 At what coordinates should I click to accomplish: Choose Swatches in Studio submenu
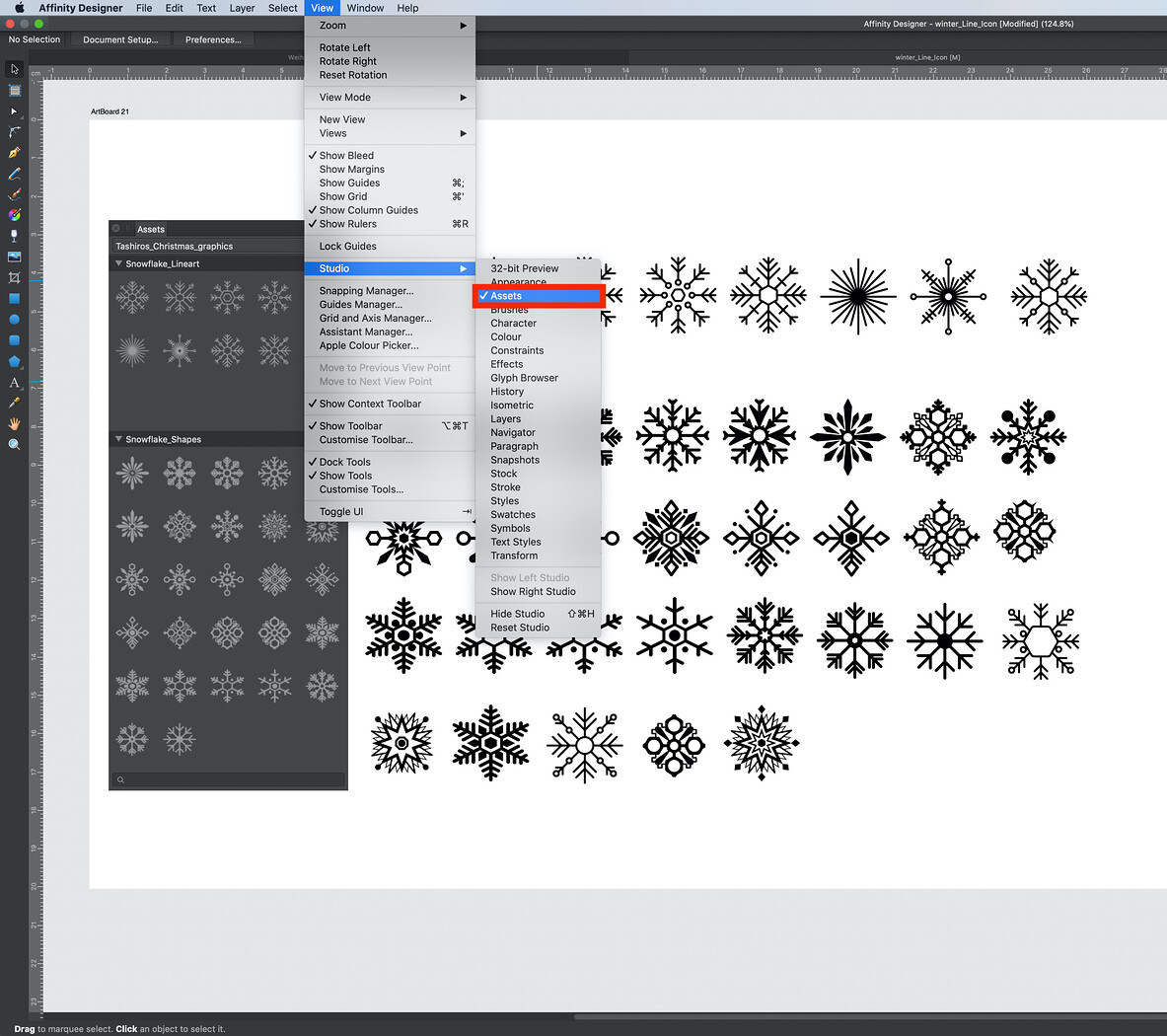click(538, 515)
